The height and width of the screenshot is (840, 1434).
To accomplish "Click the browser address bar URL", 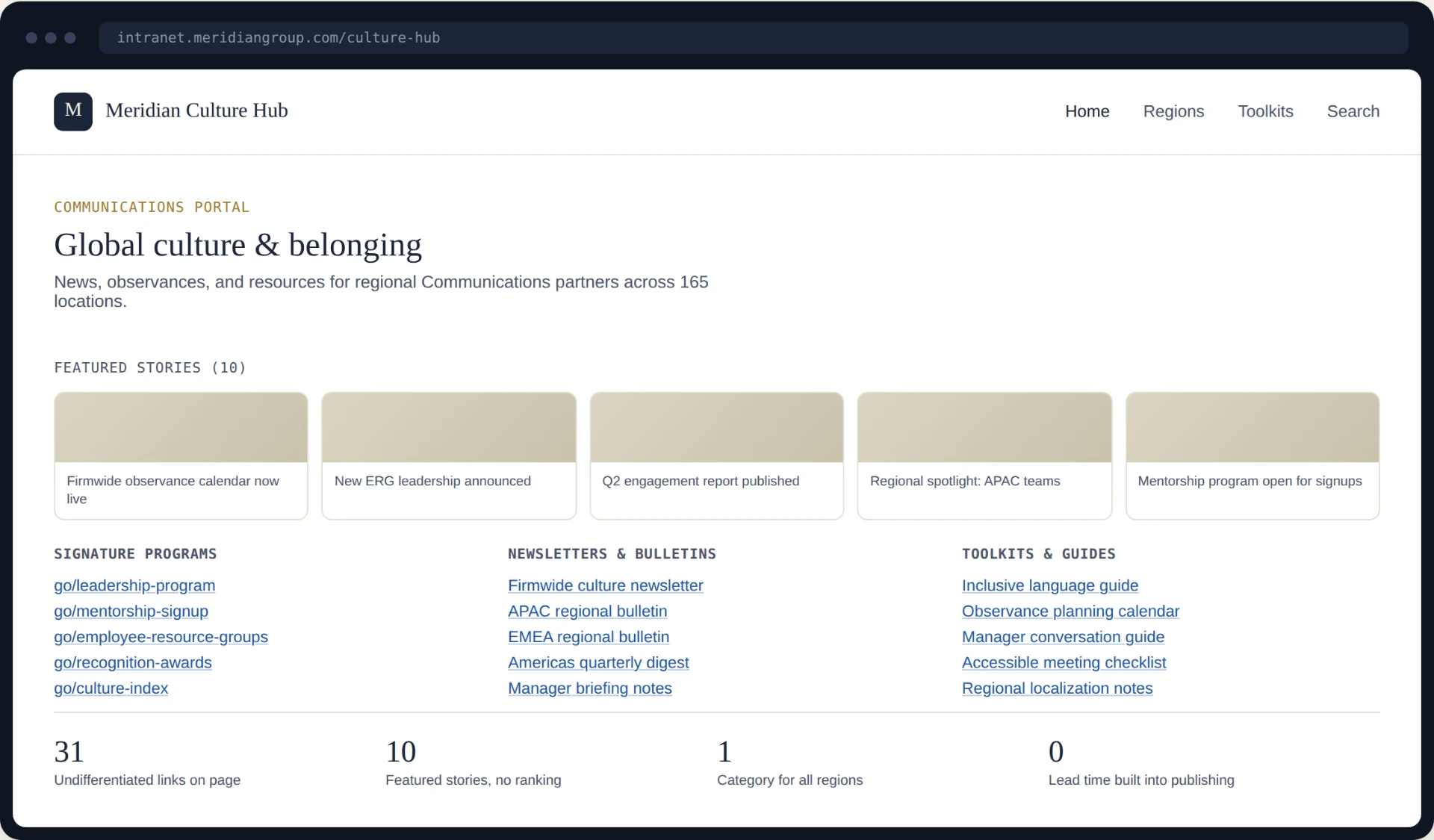I will (279, 37).
